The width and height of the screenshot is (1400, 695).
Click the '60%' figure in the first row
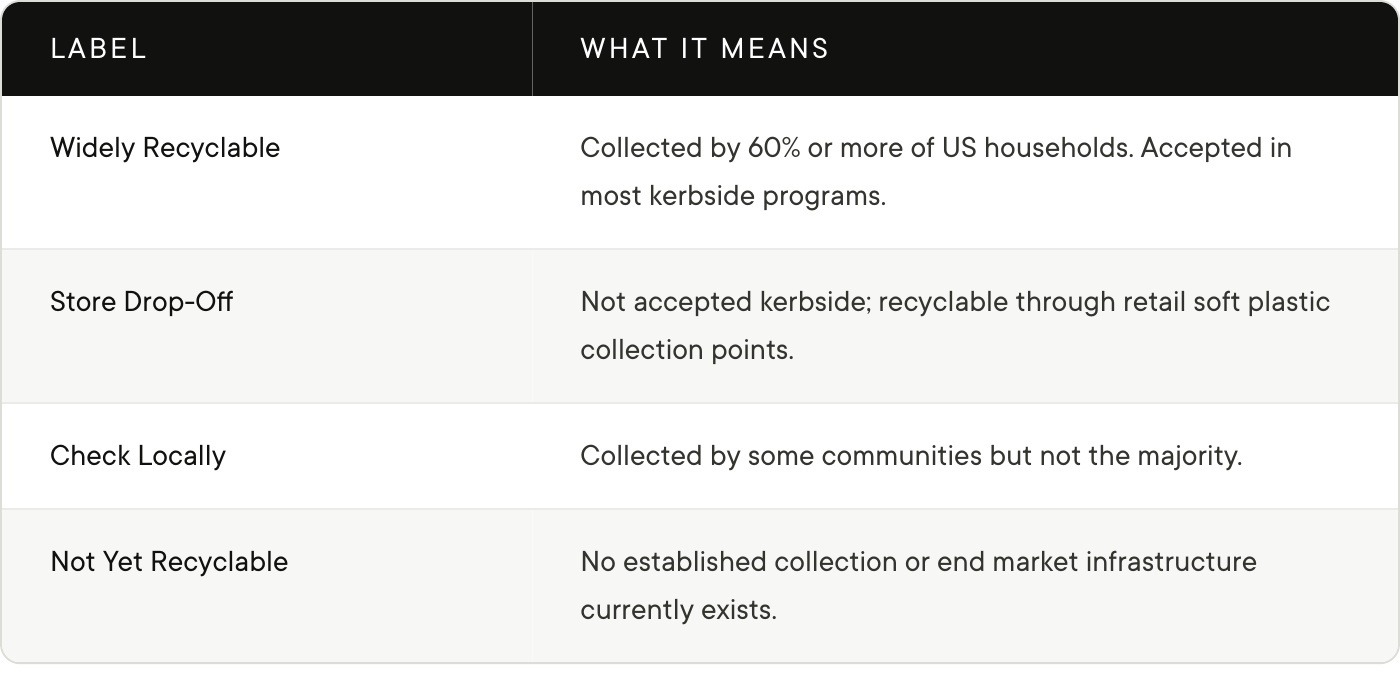[x=773, y=148]
